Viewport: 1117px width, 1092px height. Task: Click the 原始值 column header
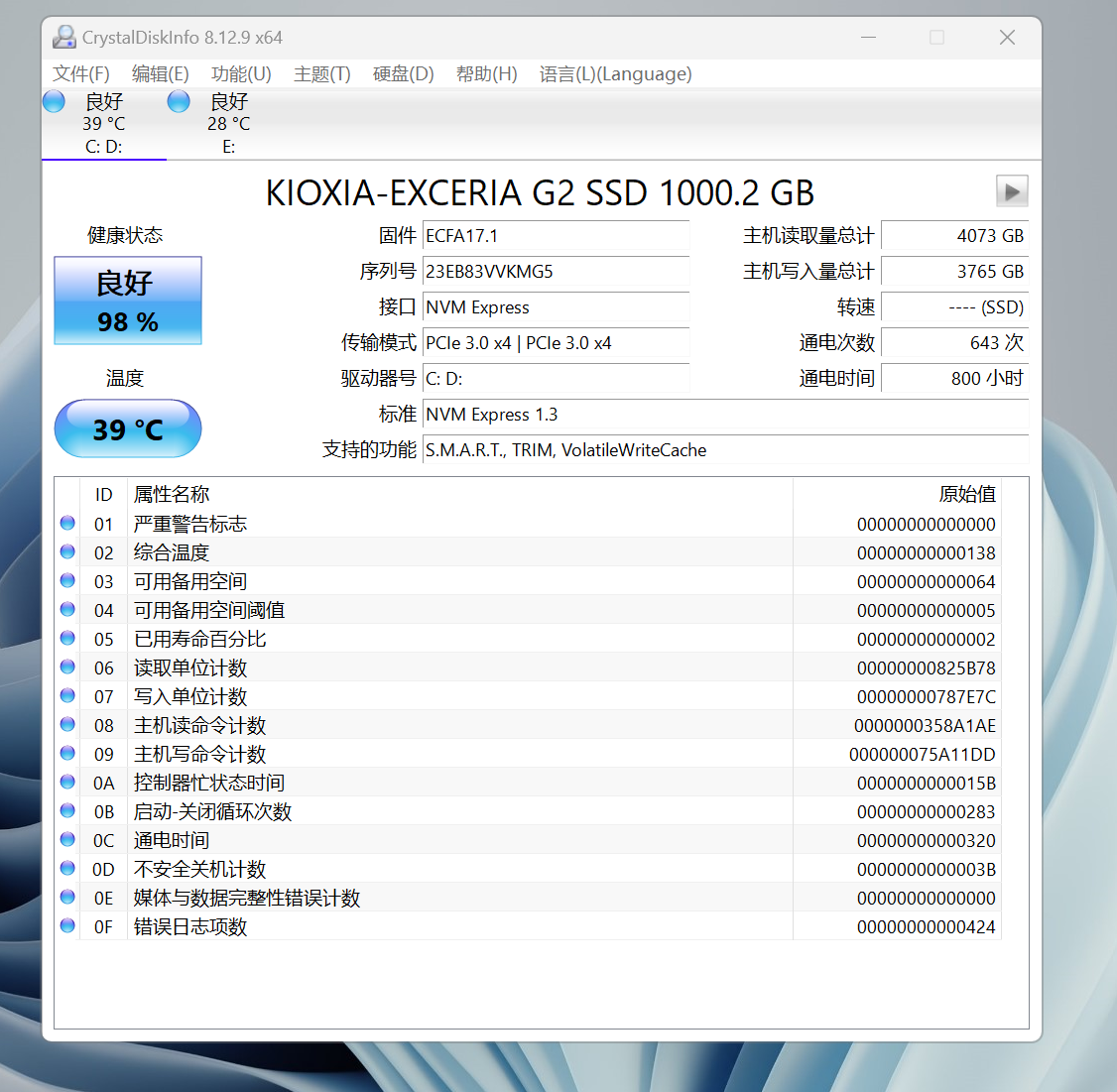click(x=966, y=494)
